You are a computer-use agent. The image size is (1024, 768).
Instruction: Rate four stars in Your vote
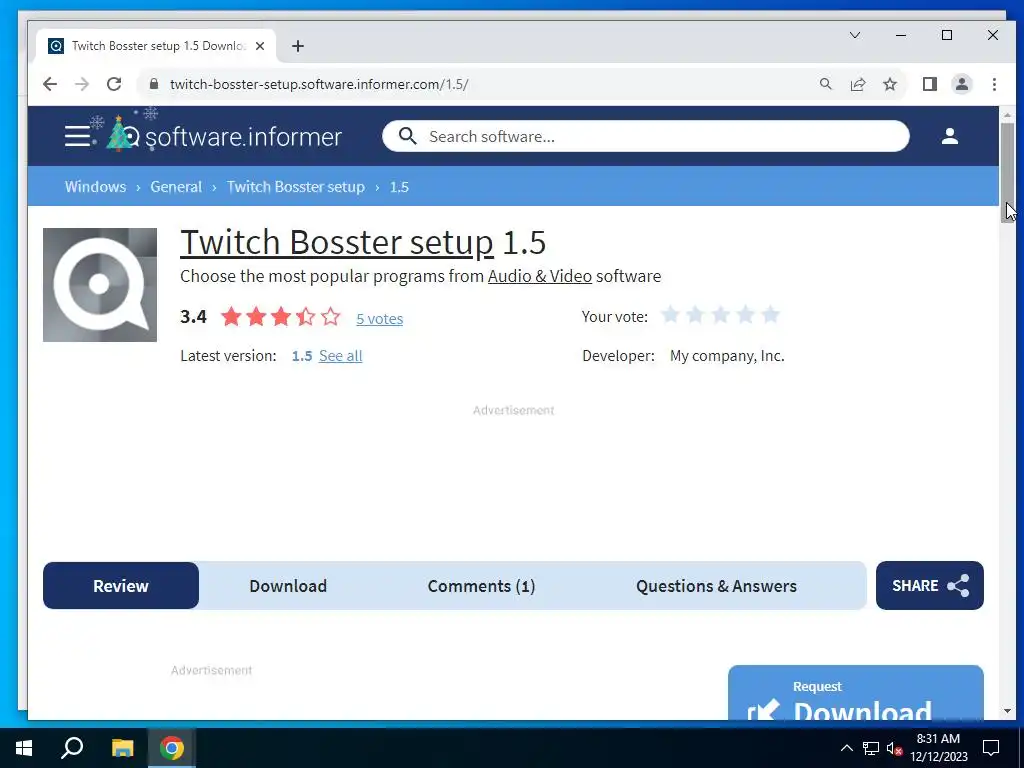[x=745, y=315]
